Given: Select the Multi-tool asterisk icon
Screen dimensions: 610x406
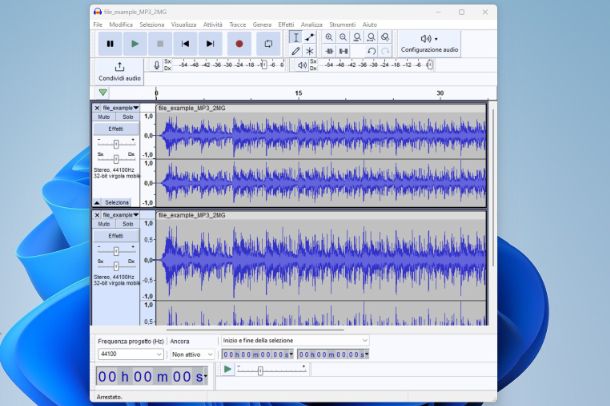Looking at the screenshot, I should tap(310, 51).
